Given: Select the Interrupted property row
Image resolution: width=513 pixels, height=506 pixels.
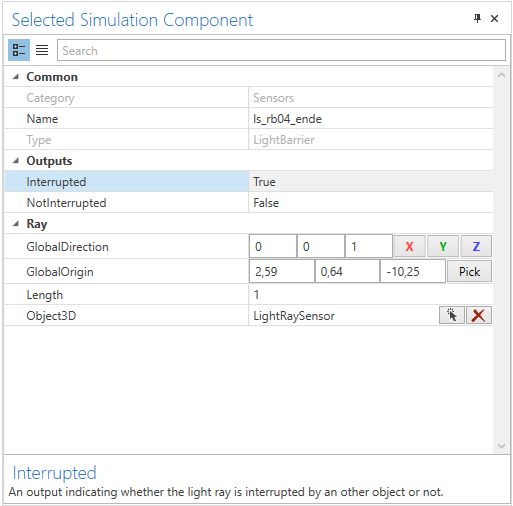Looking at the screenshot, I should [x=249, y=182].
